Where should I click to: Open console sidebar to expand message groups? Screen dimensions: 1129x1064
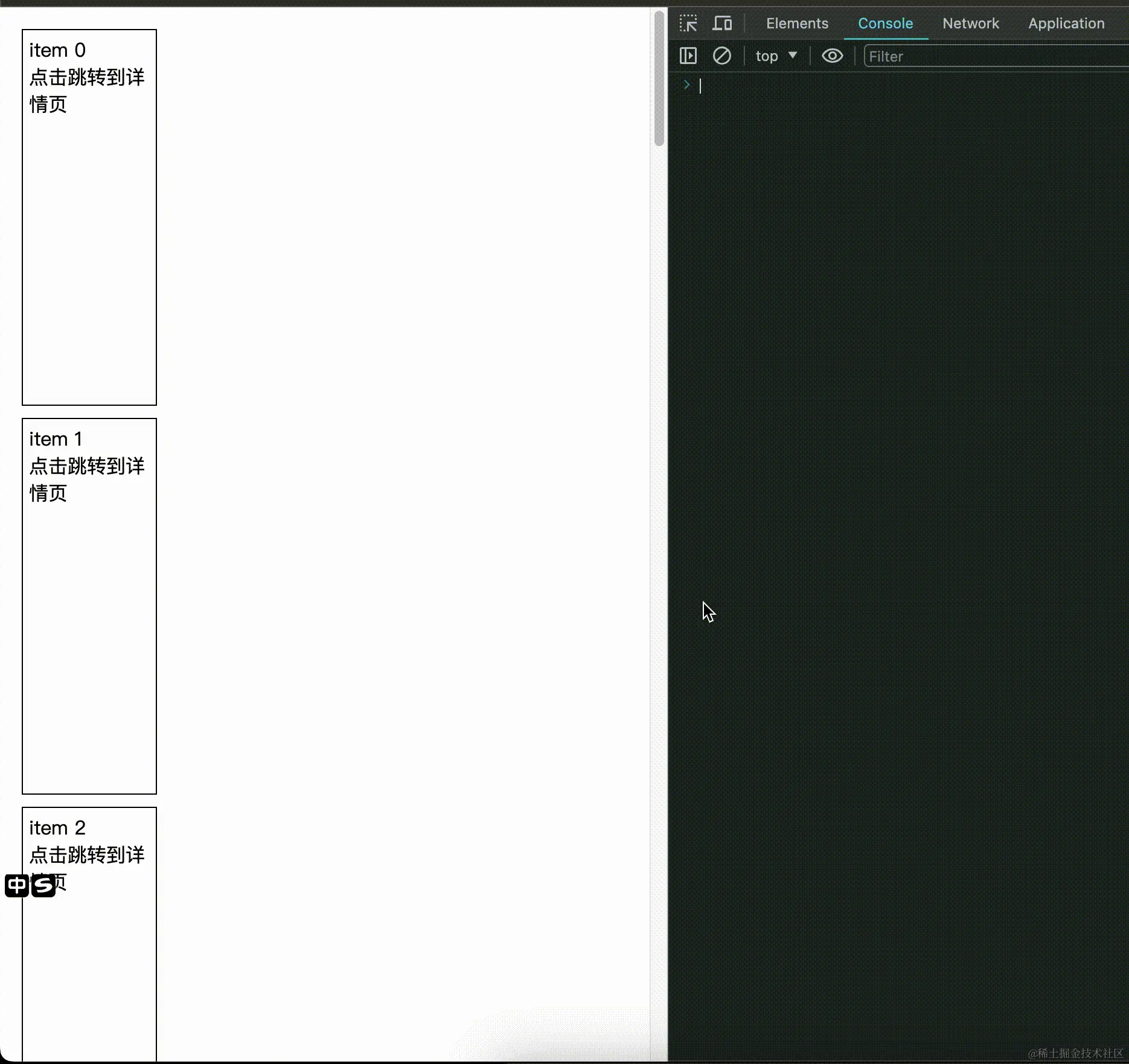[x=688, y=56]
